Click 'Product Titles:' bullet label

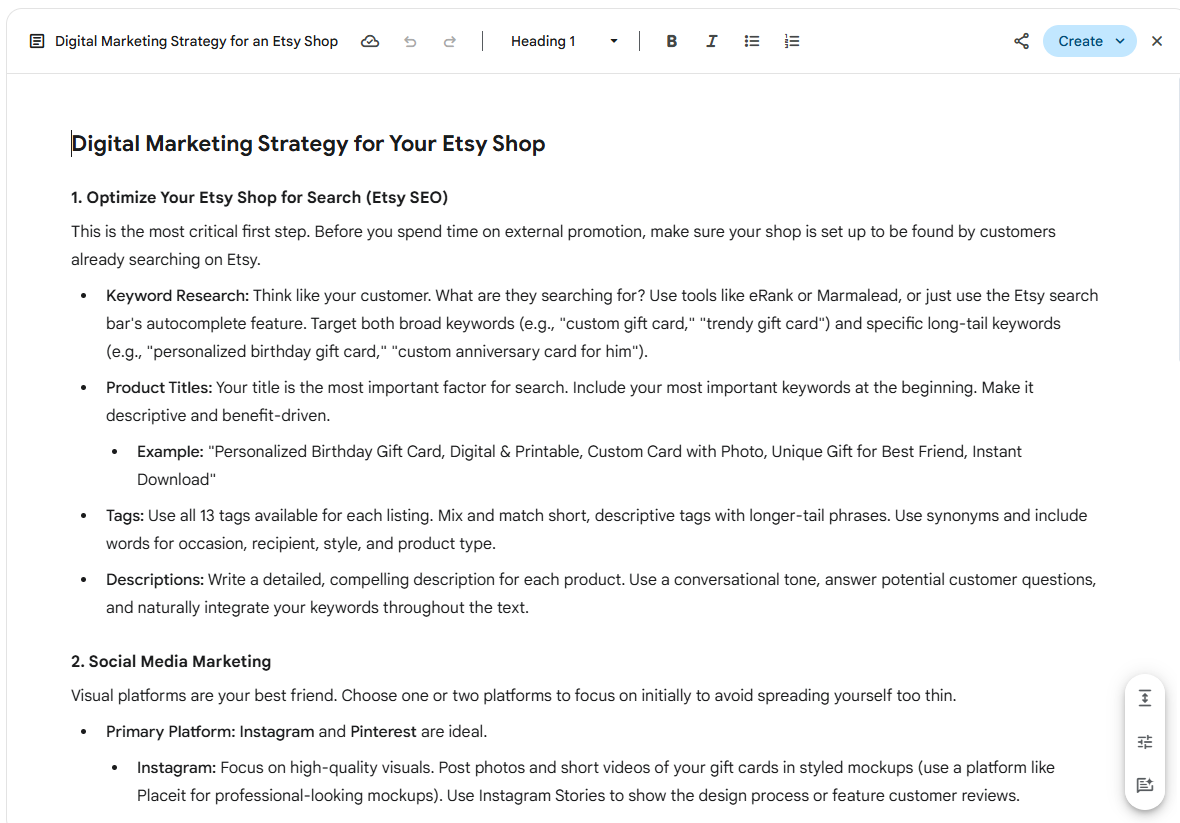click(x=159, y=387)
